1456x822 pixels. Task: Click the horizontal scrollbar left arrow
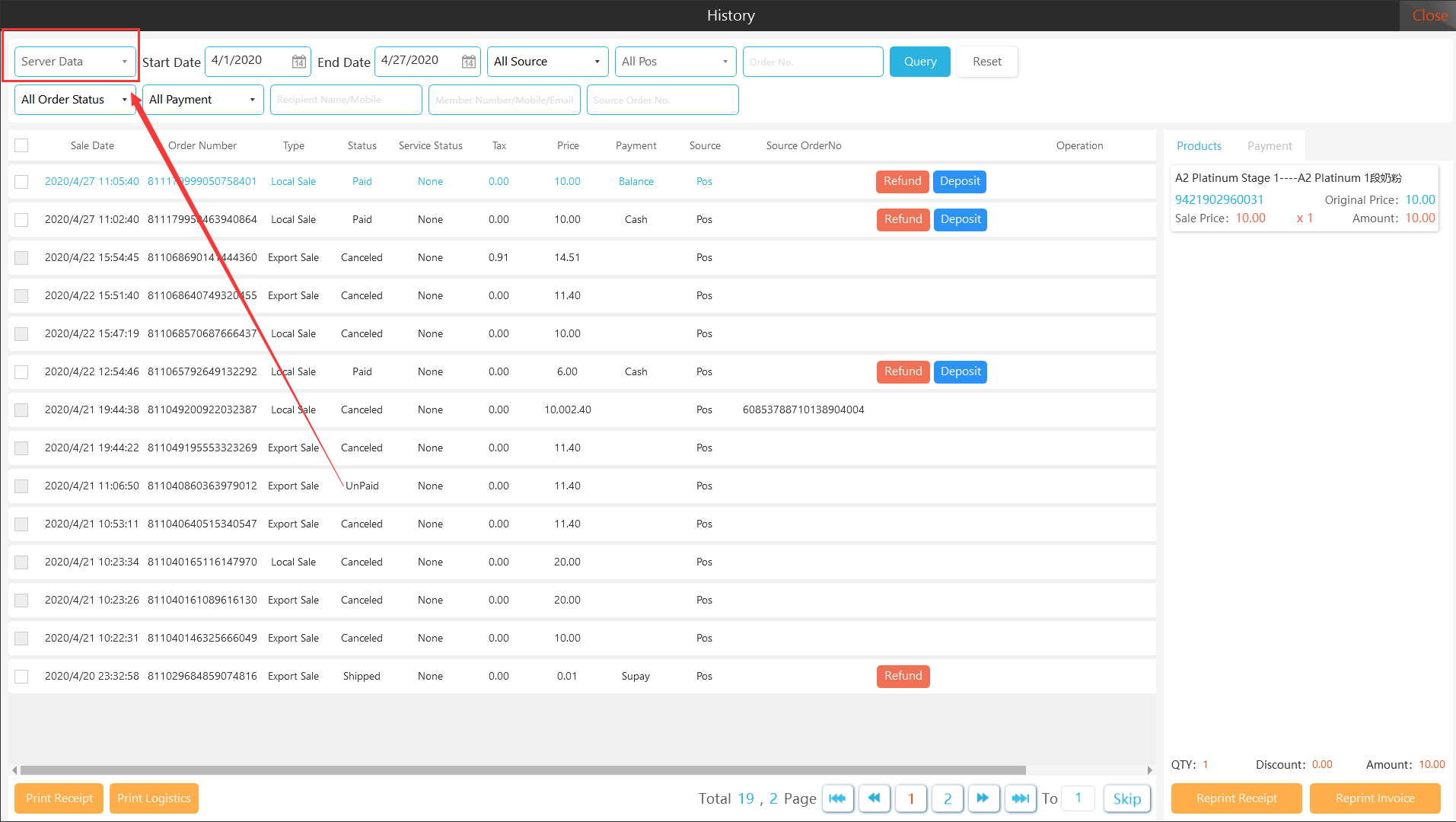14,770
